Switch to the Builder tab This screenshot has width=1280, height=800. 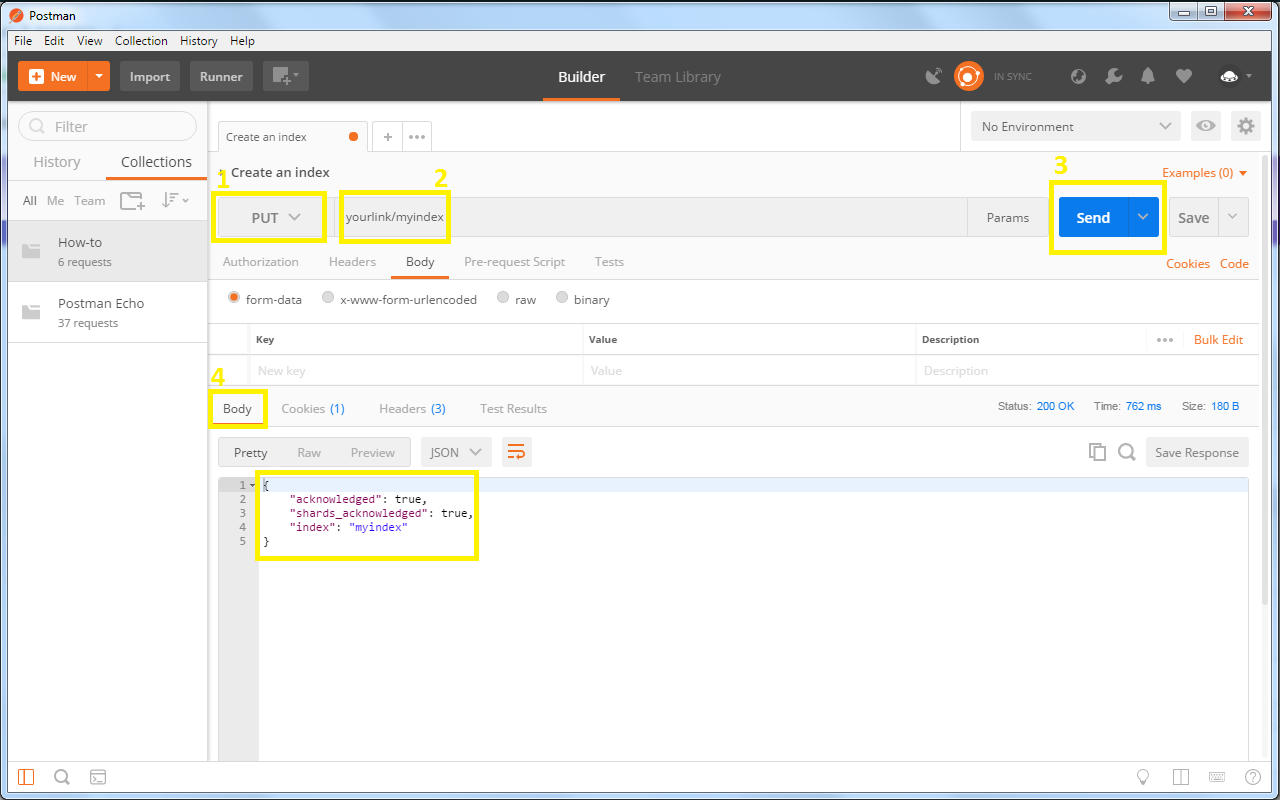(581, 77)
